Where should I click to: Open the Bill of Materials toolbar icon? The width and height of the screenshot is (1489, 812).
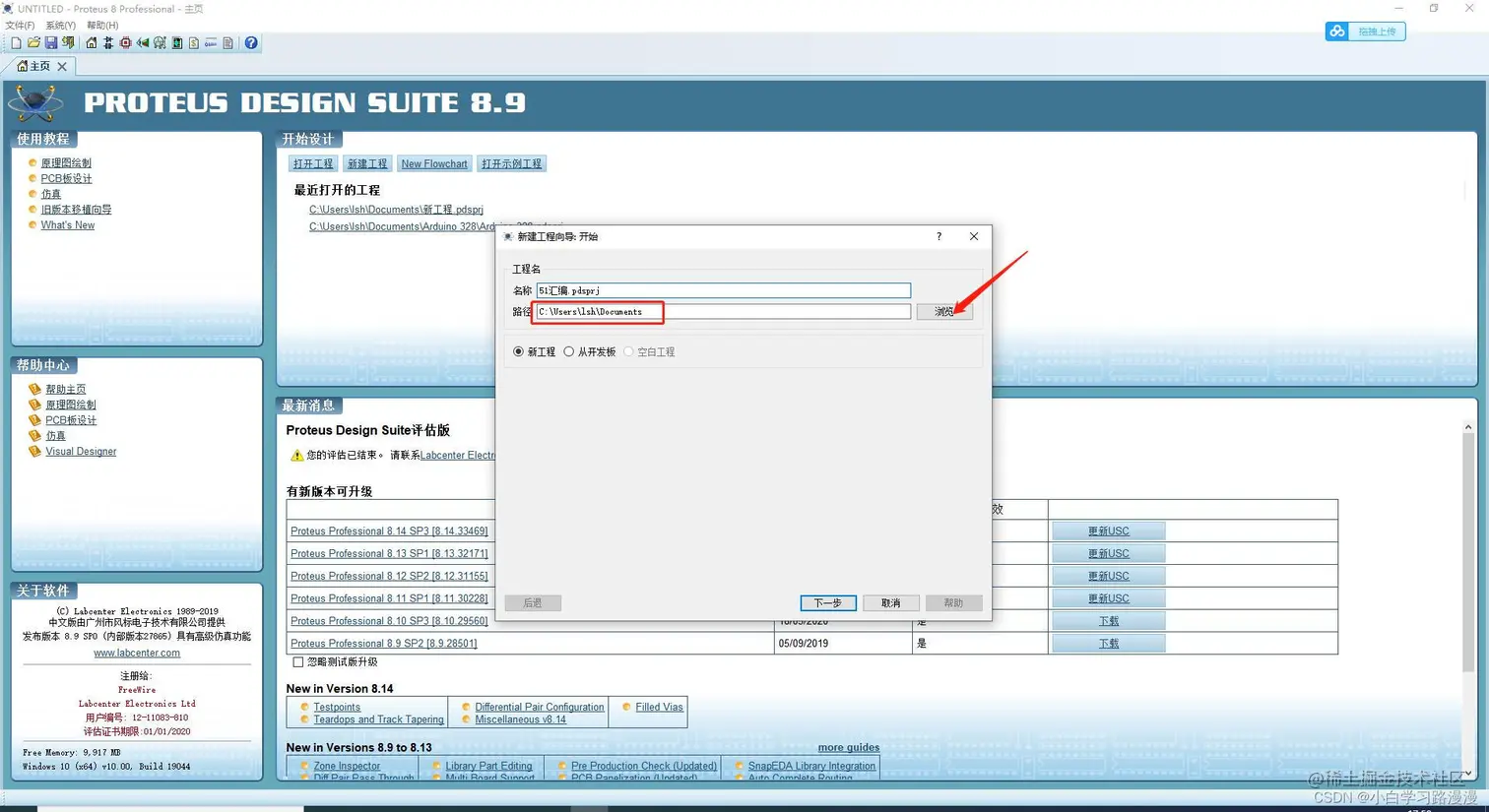(x=194, y=43)
